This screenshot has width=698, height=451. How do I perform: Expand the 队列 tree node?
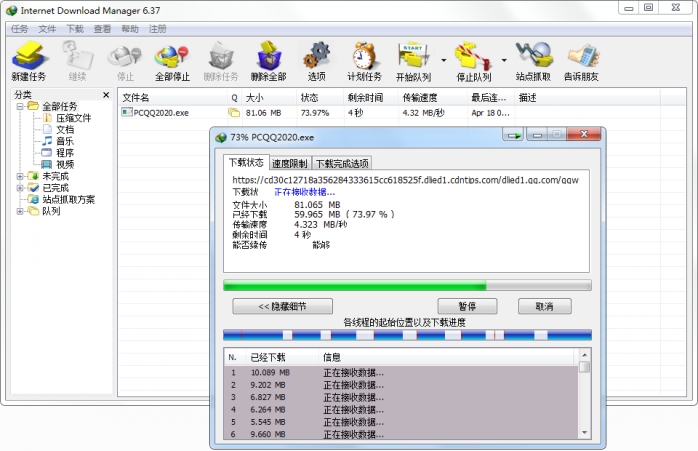point(20,211)
